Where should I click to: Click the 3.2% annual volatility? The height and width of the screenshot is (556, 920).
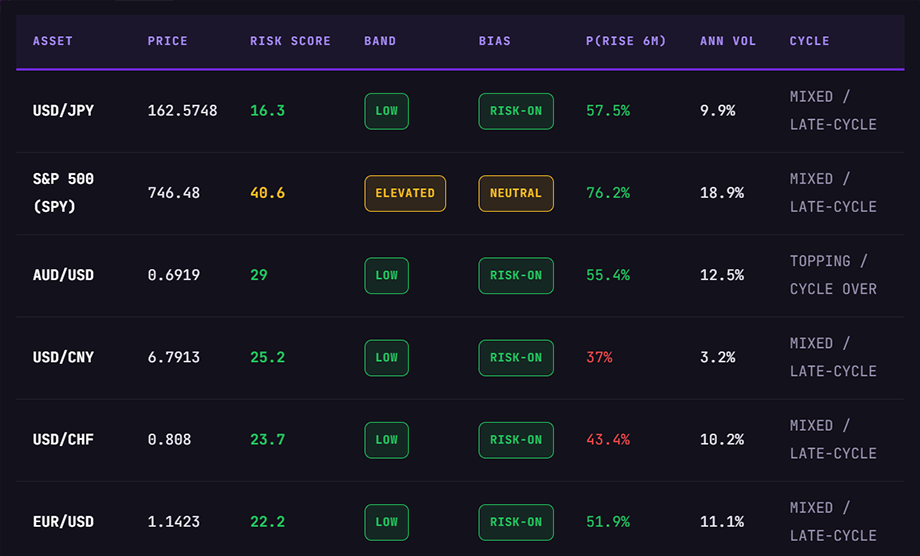718,357
